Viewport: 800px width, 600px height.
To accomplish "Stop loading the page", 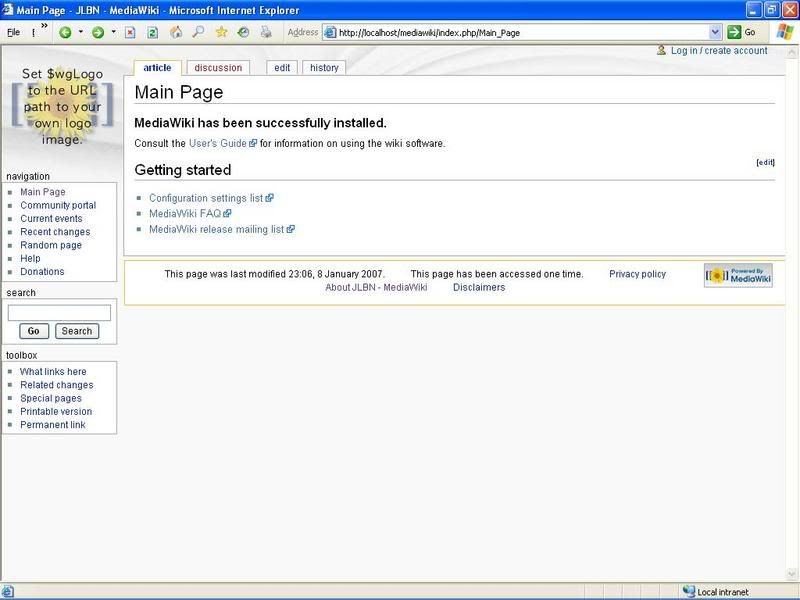I will [130, 33].
